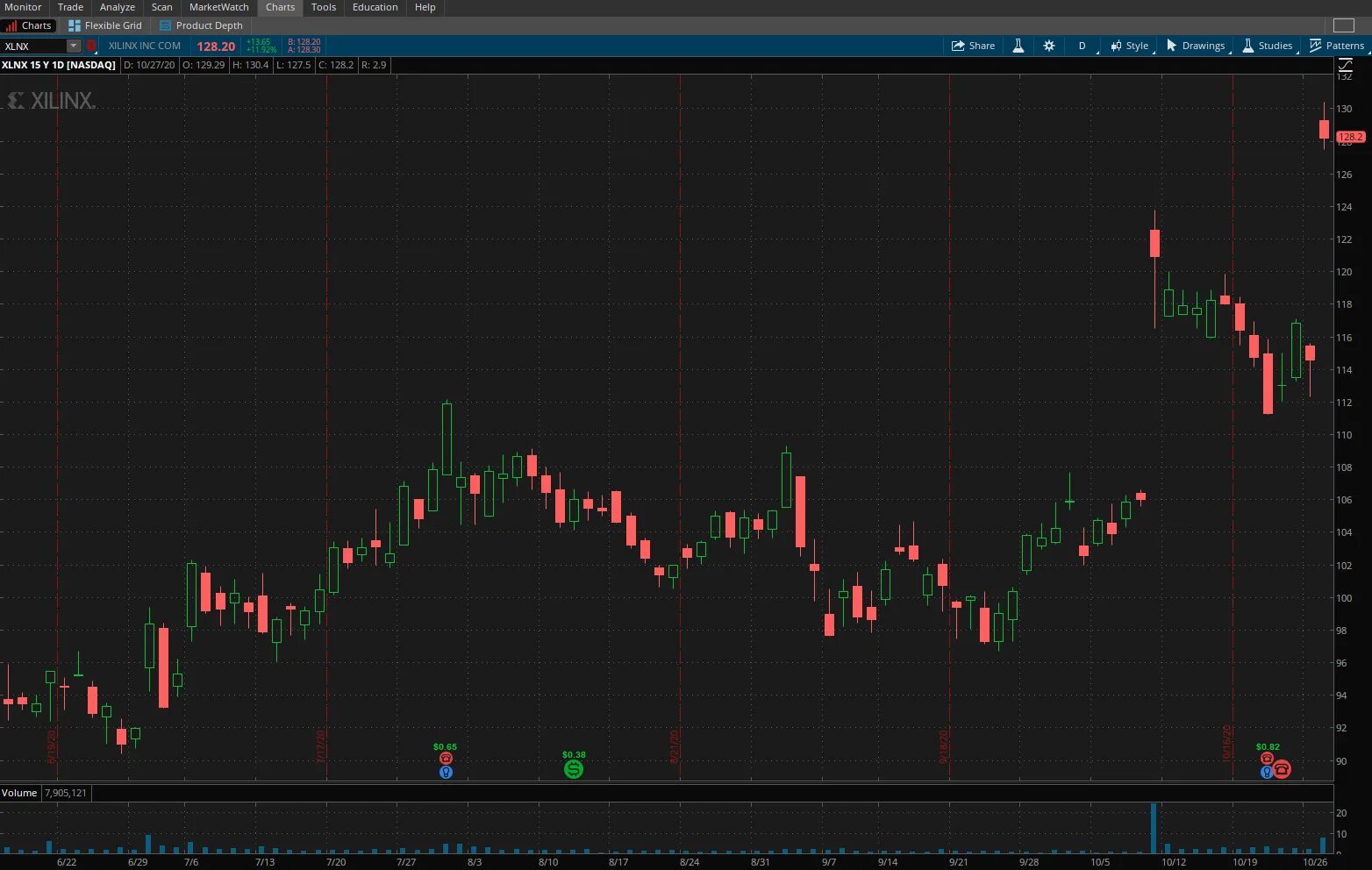This screenshot has width=1372, height=870.
Task: Click the tall volume bar near 10/12
Action: point(1154,828)
